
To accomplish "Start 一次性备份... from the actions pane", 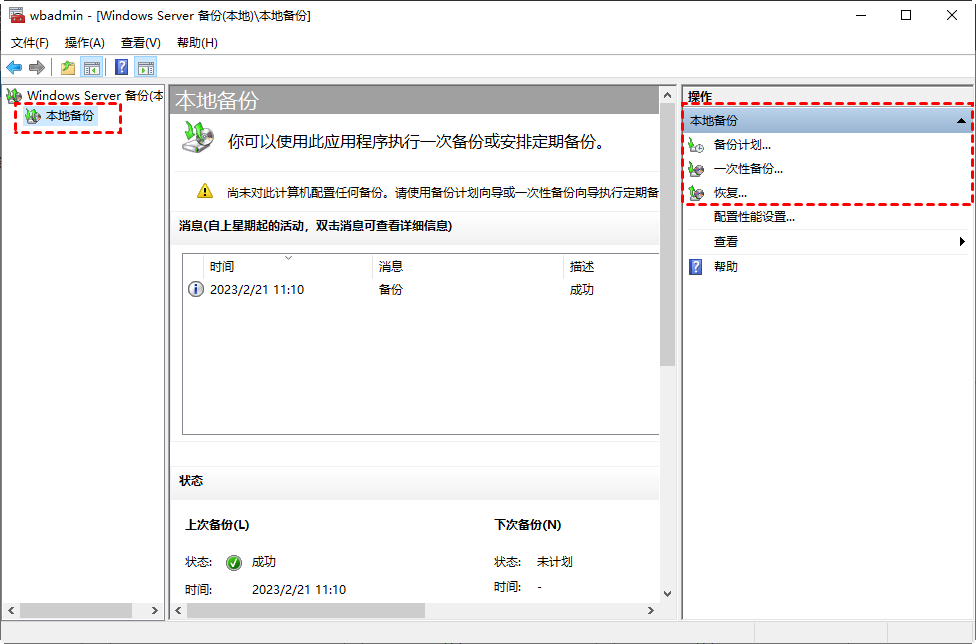I will point(748,169).
